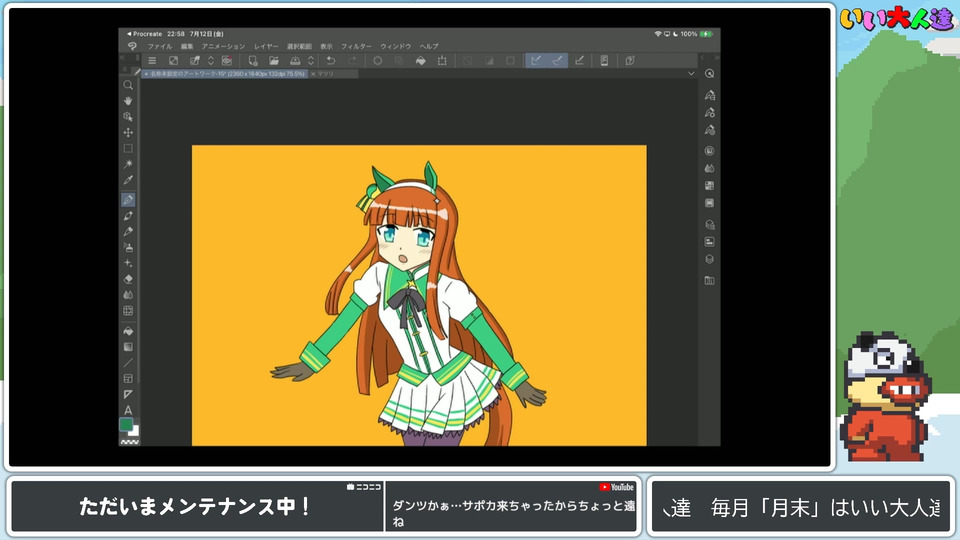Select the Move Layer tool
The height and width of the screenshot is (540, 960).
128,132
